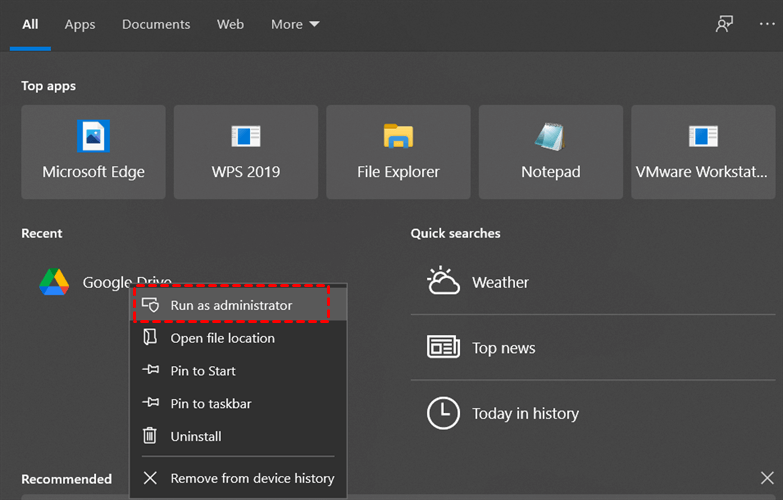Open the three-dot options menu
The image size is (783, 500).
767,24
